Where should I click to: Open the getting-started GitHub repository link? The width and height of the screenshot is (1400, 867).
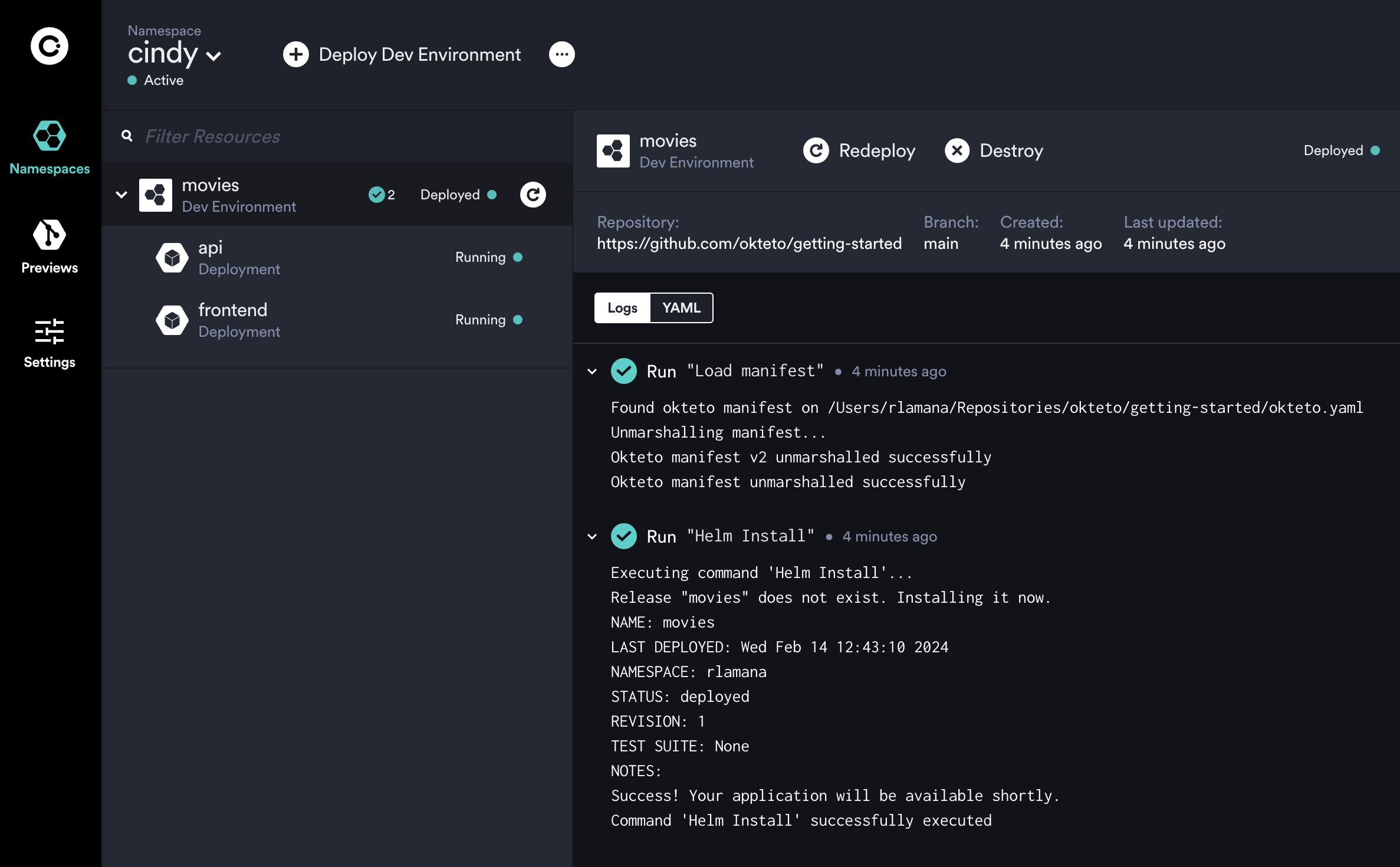[x=749, y=244]
